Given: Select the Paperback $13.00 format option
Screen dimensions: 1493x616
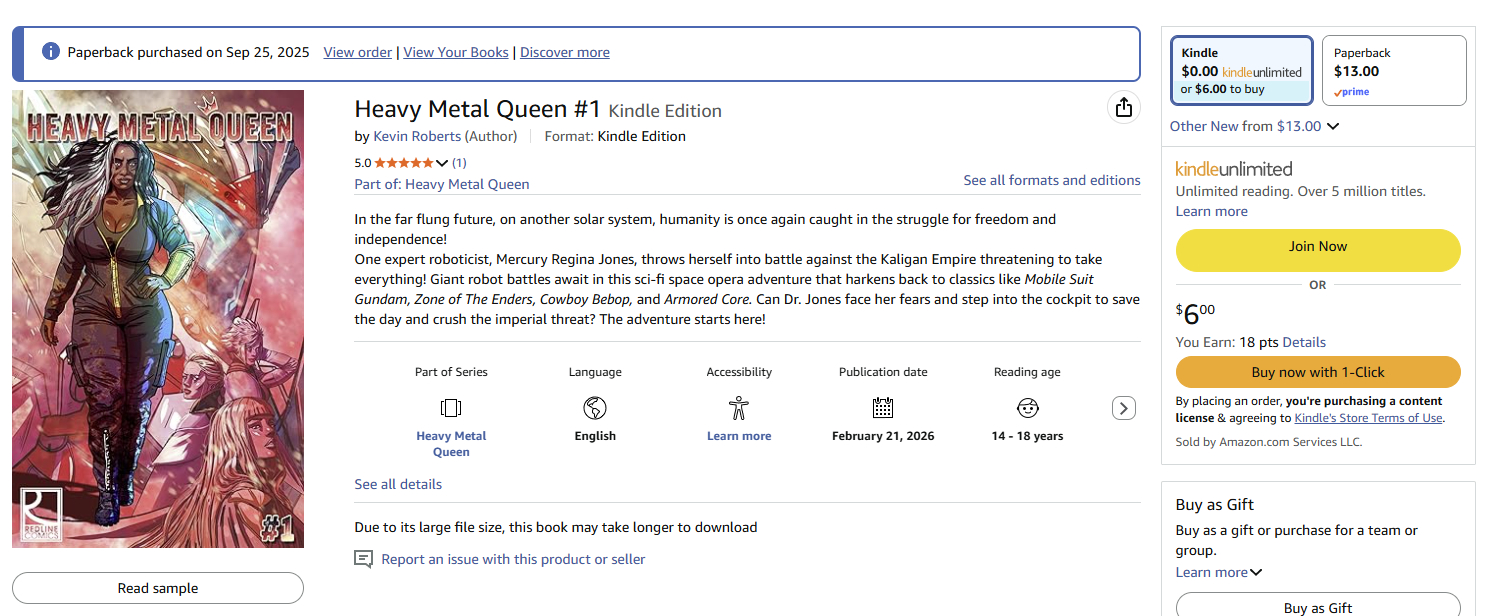Looking at the screenshot, I should 1394,71.
